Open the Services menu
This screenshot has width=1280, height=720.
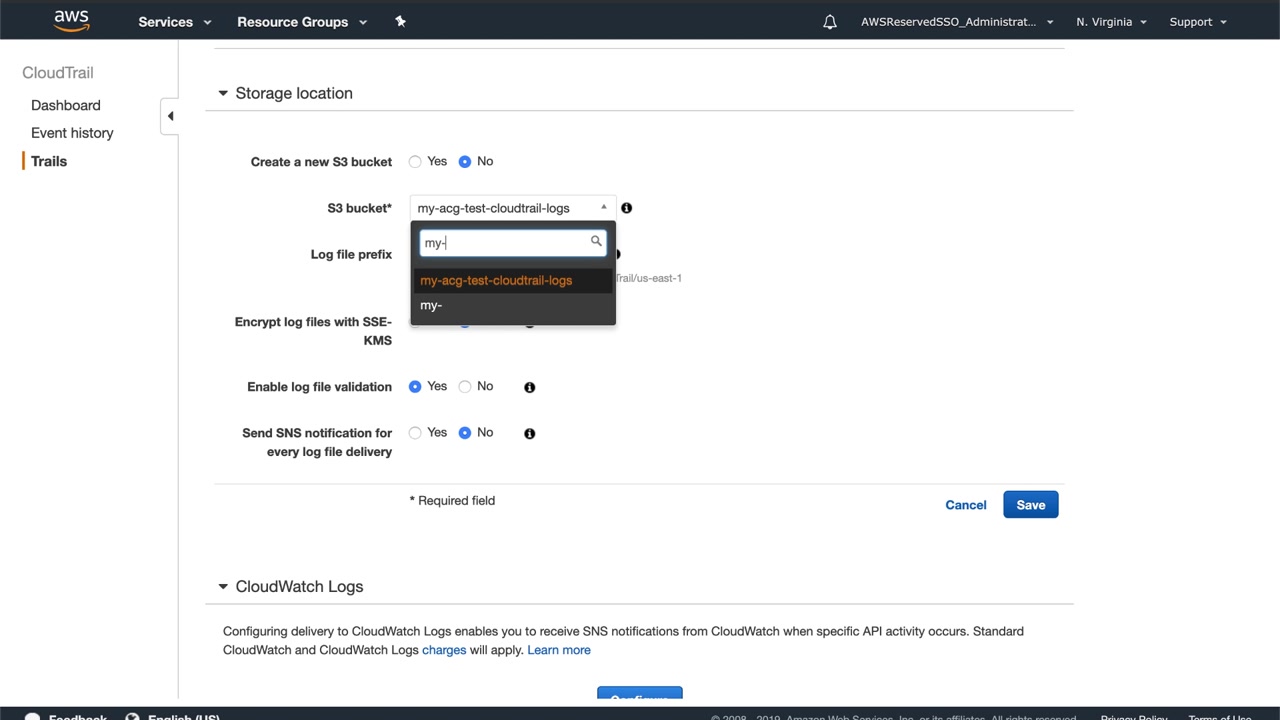click(x=174, y=22)
